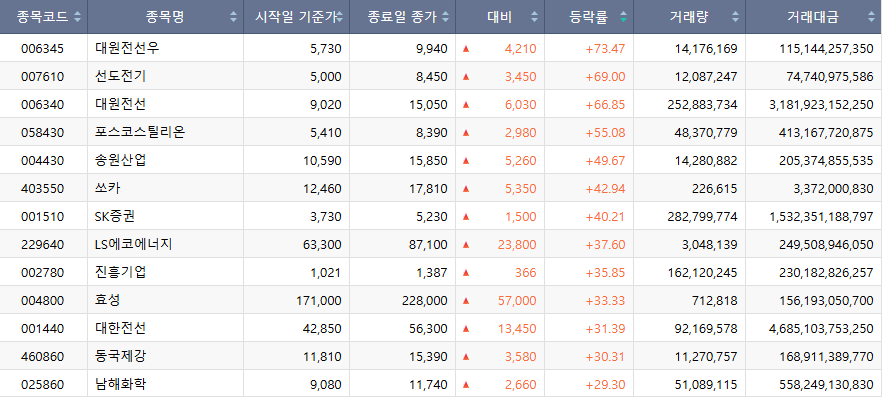Viewport: 882px width, 397px height.
Task: Click starting price 1,021
Action: [x=326, y=273]
